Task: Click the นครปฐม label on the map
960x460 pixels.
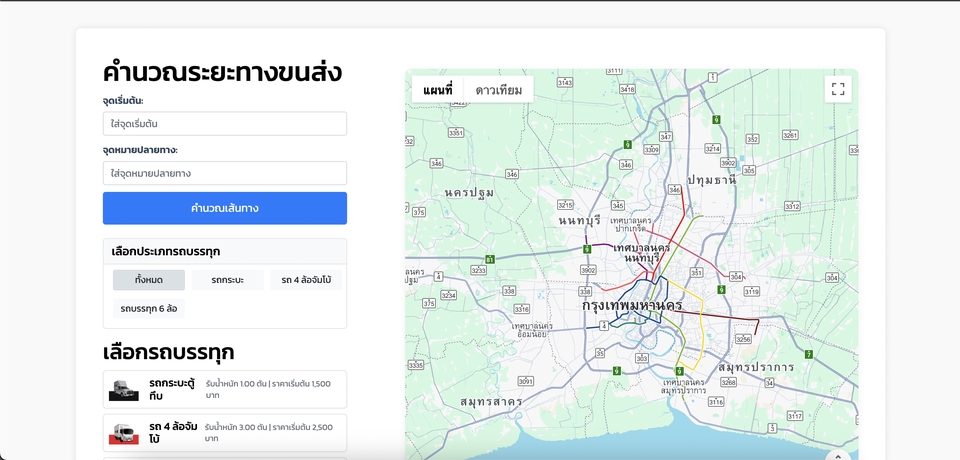Action: point(470,192)
